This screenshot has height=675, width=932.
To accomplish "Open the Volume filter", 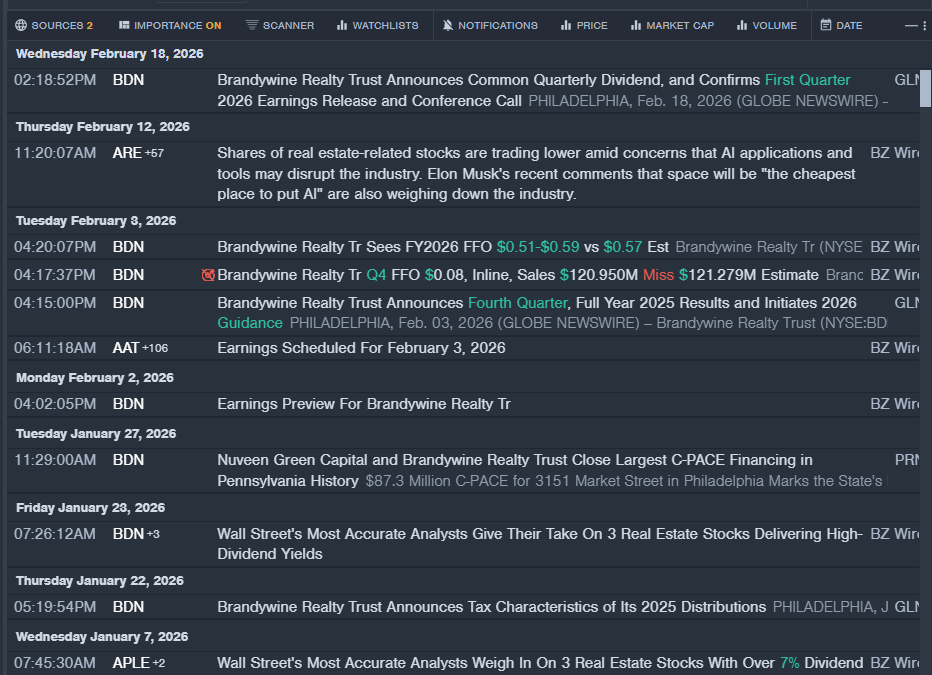I will click(766, 25).
